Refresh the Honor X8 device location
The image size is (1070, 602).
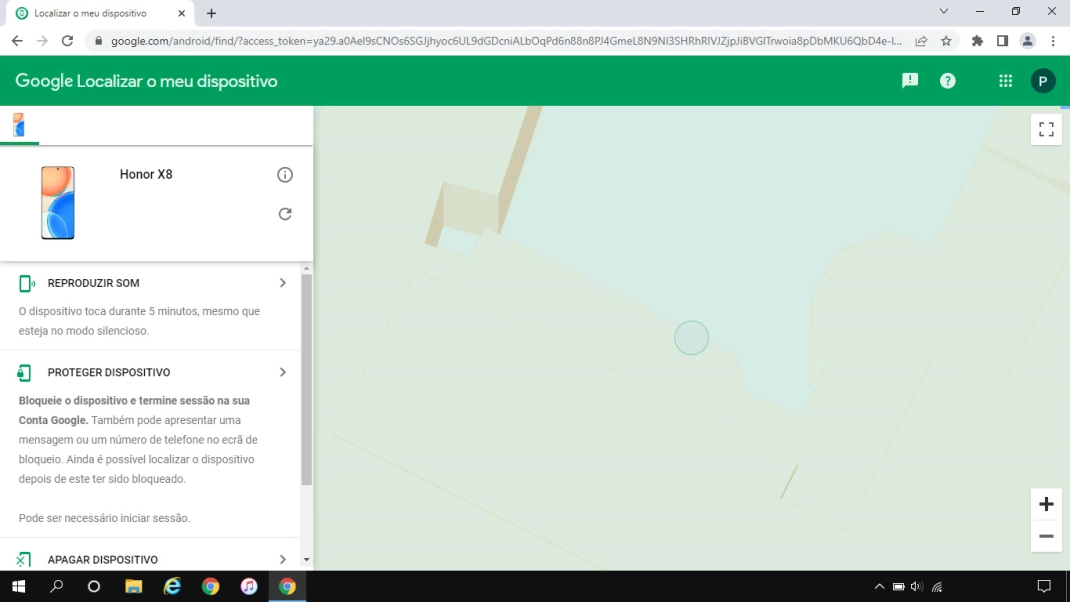[x=285, y=214]
